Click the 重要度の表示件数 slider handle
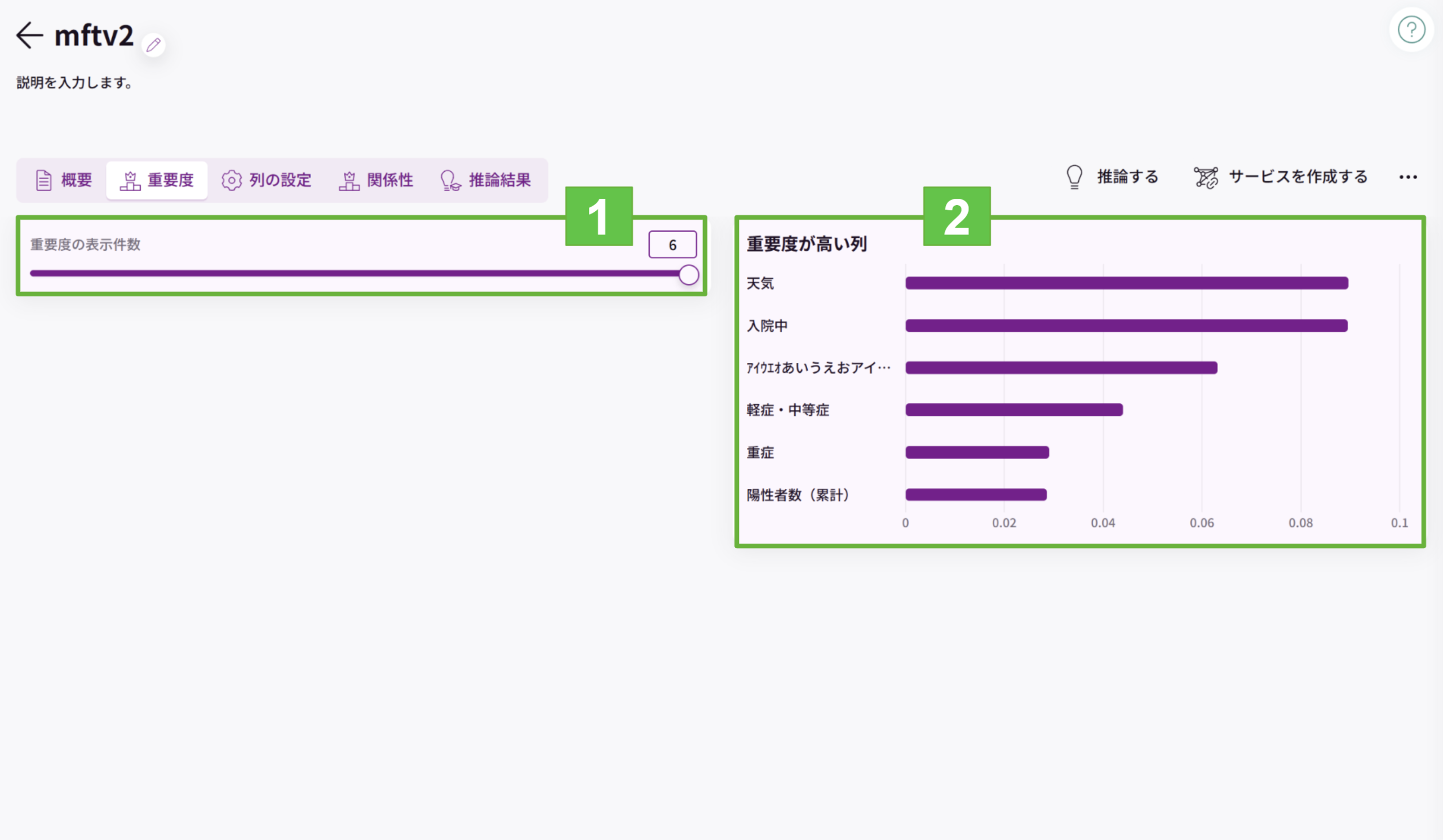This screenshot has height=840, width=1443. point(688,275)
